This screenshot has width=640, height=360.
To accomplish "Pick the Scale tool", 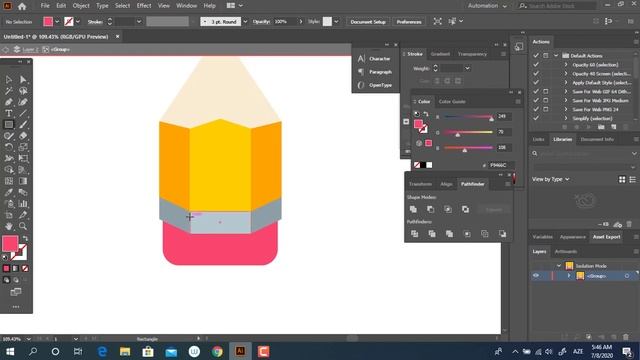I will coord(23,147).
